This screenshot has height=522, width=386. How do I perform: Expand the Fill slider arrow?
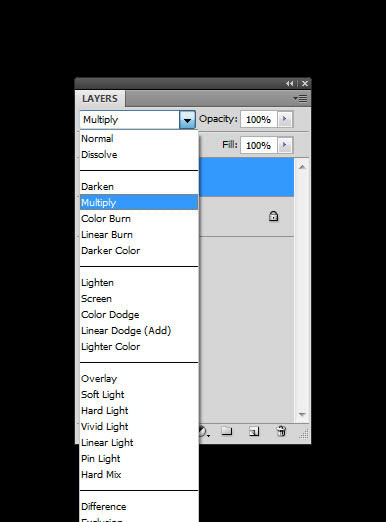tap(285, 145)
